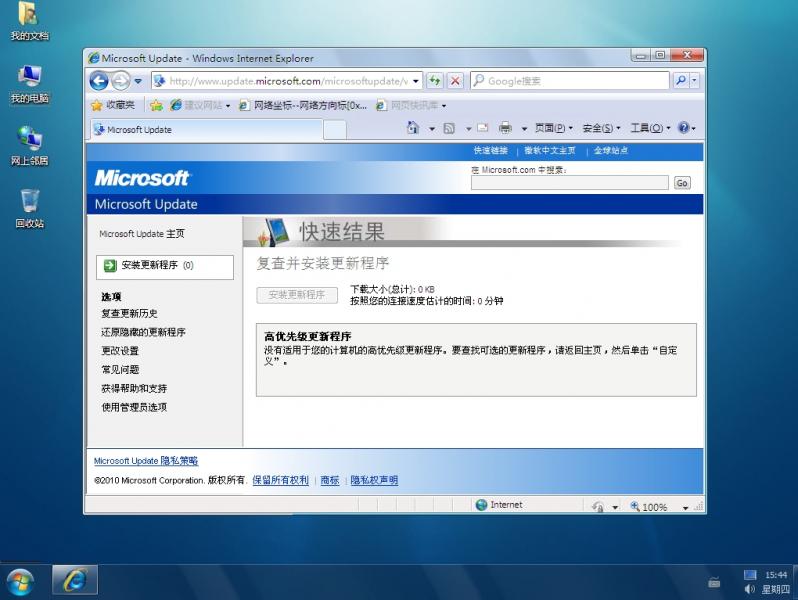
Task: Click the Internet Explorer taskbar icon
Action: [x=75, y=580]
